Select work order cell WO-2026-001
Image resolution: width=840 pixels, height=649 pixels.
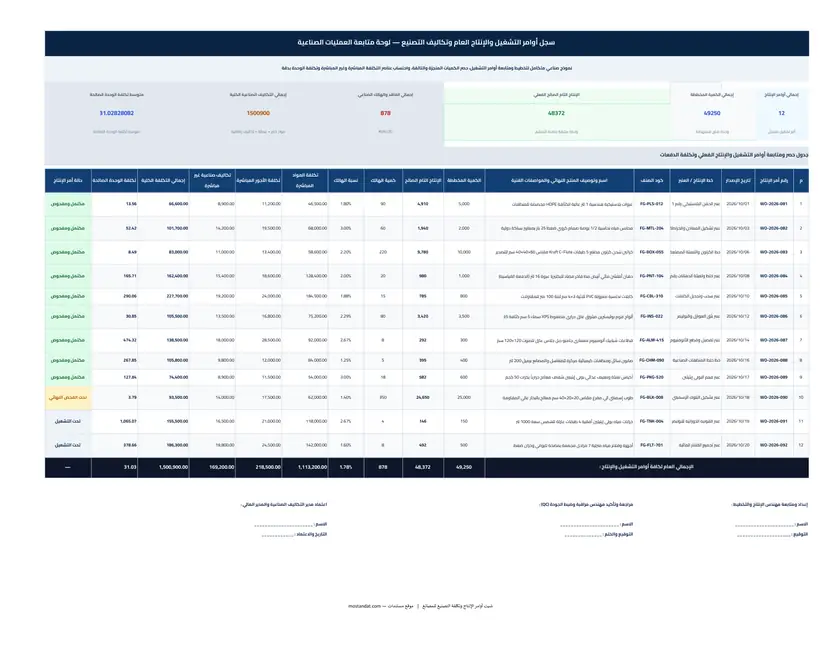click(773, 204)
